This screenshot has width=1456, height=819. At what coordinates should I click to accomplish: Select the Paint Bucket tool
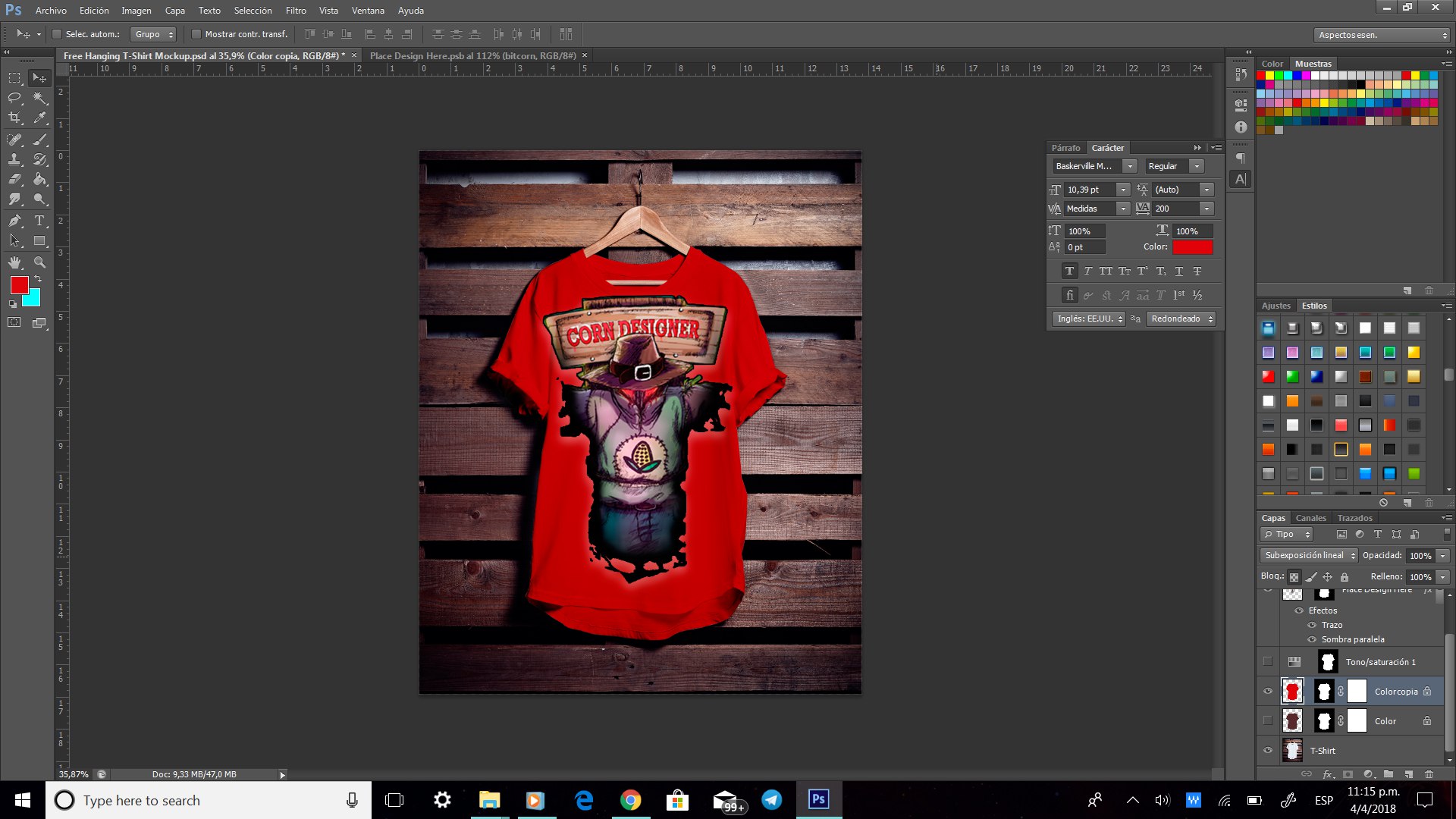pos(39,179)
